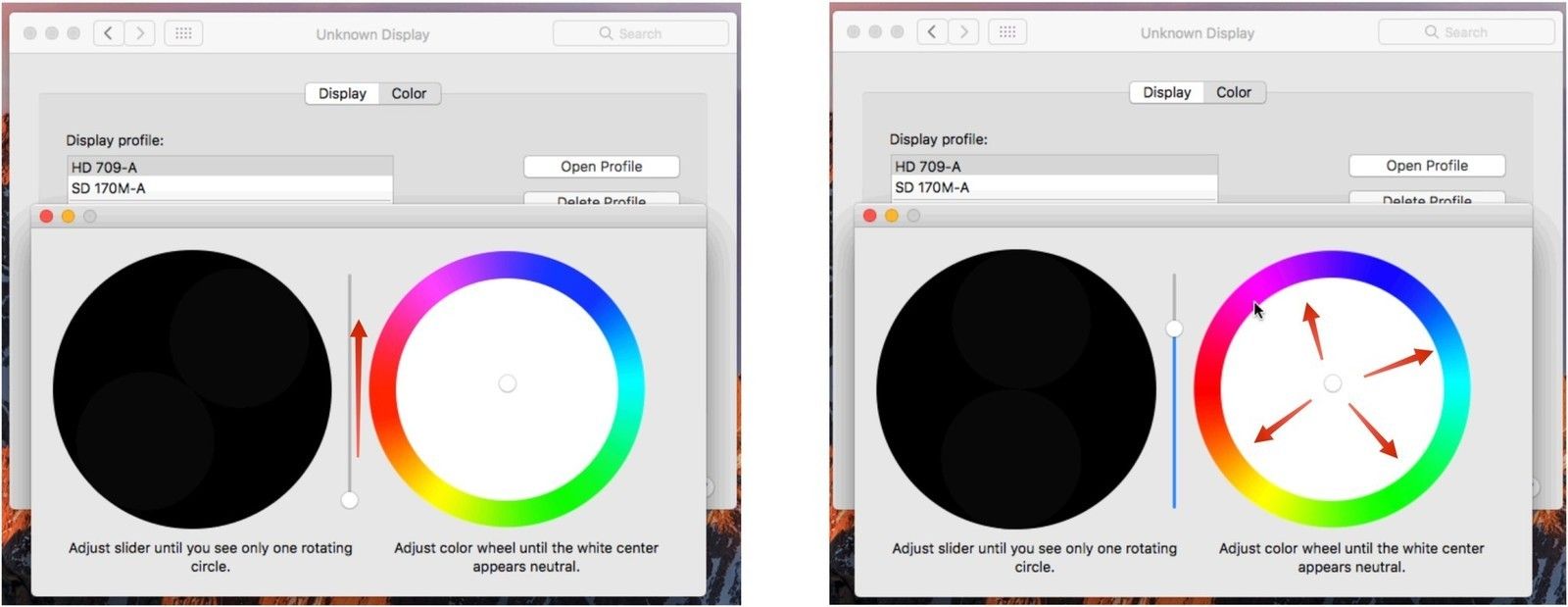This screenshot has width=1568, height=607.
Task: Click the color wheel center handle in the right window
Action: [x=1332, y=383]
